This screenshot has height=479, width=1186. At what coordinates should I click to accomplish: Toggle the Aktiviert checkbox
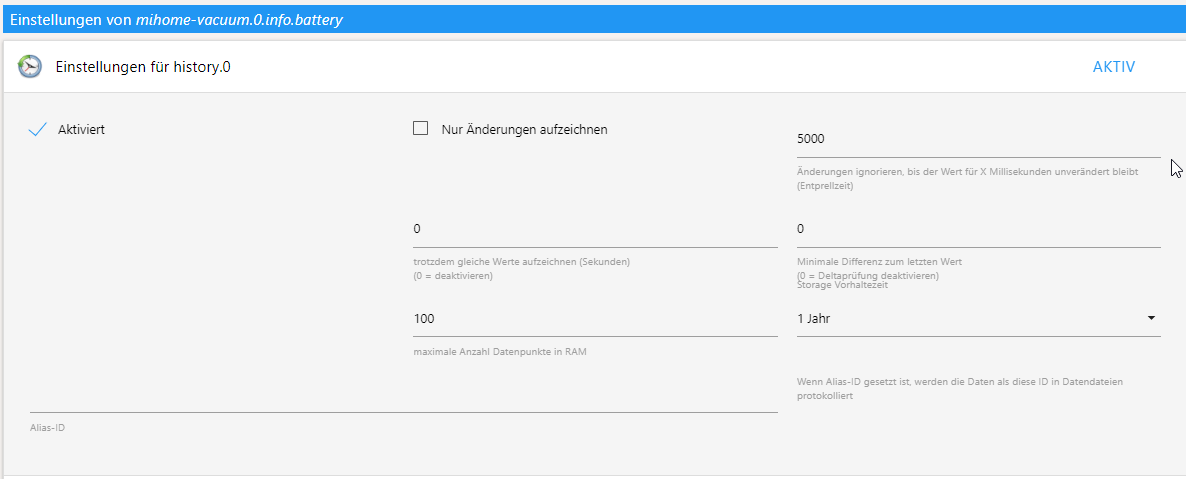click(x=38, y=129)
